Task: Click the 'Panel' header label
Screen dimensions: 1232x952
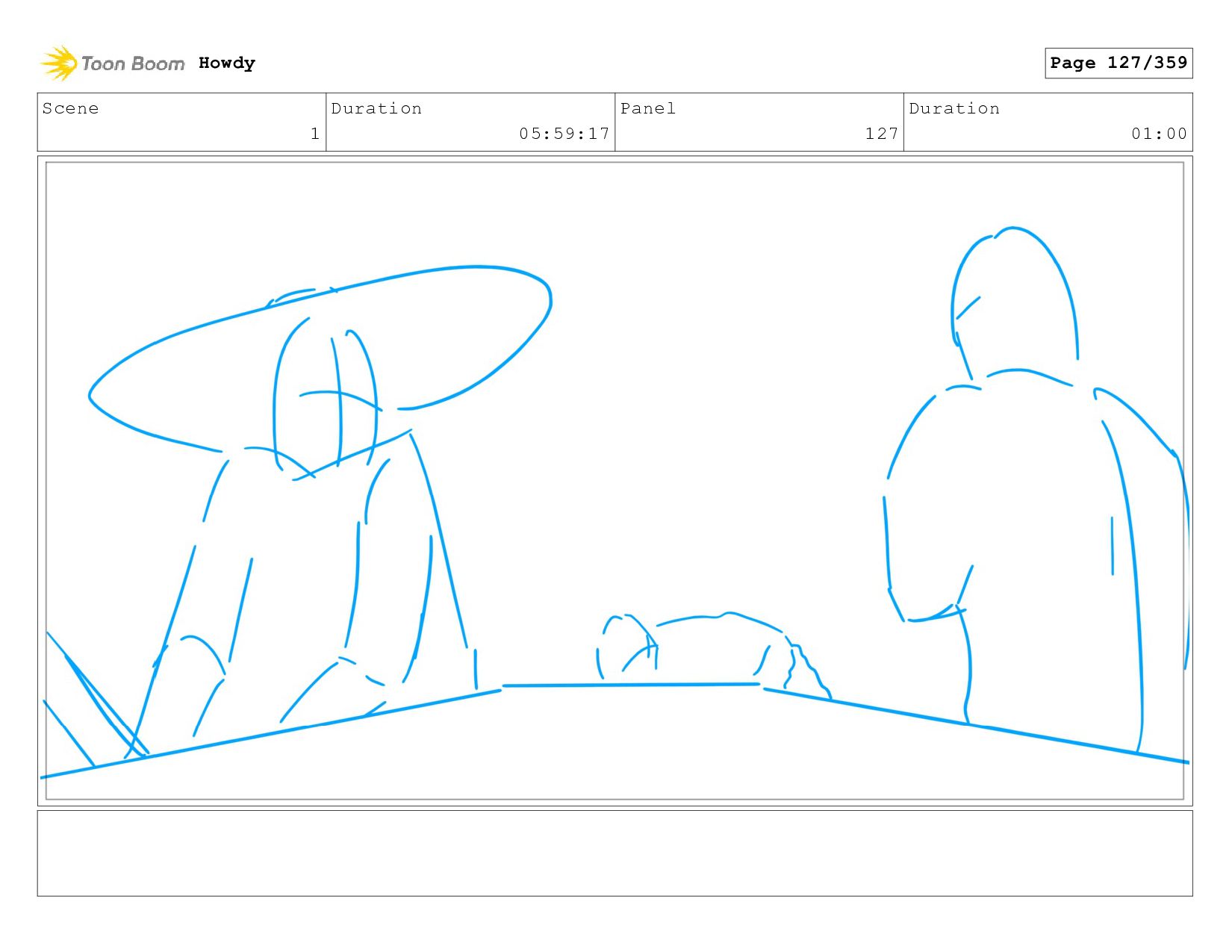Action: pos(648,108)
